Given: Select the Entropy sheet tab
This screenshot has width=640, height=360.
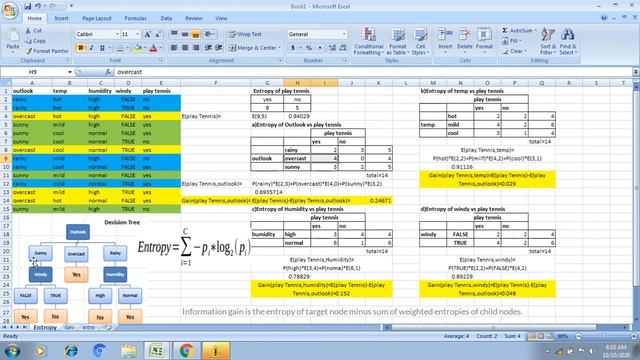Looking at the screenshot, I should [x=45, y=327].
